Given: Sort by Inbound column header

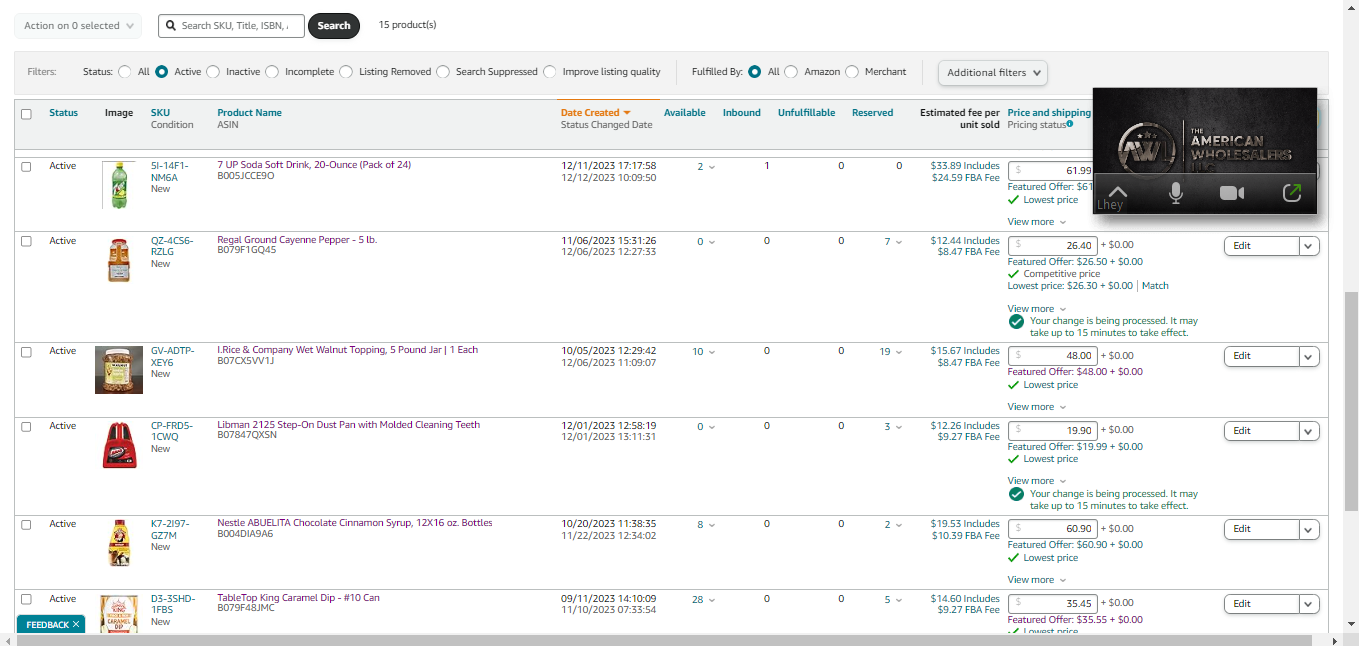Looking at the screenshot, I should click(742, 113).
